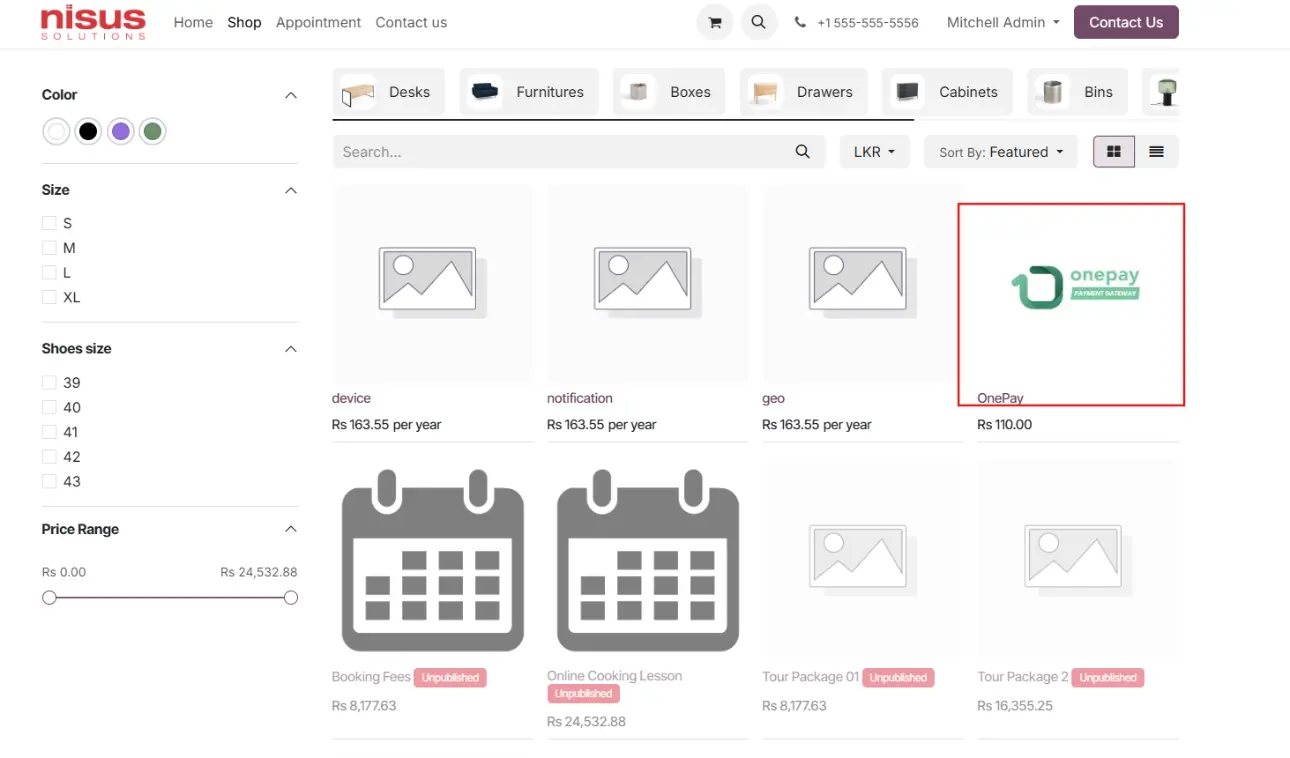This screenshot has width=1290, height=758.
Task: Click the purple Contact Us button
Action: click(x=1126, y=22)
